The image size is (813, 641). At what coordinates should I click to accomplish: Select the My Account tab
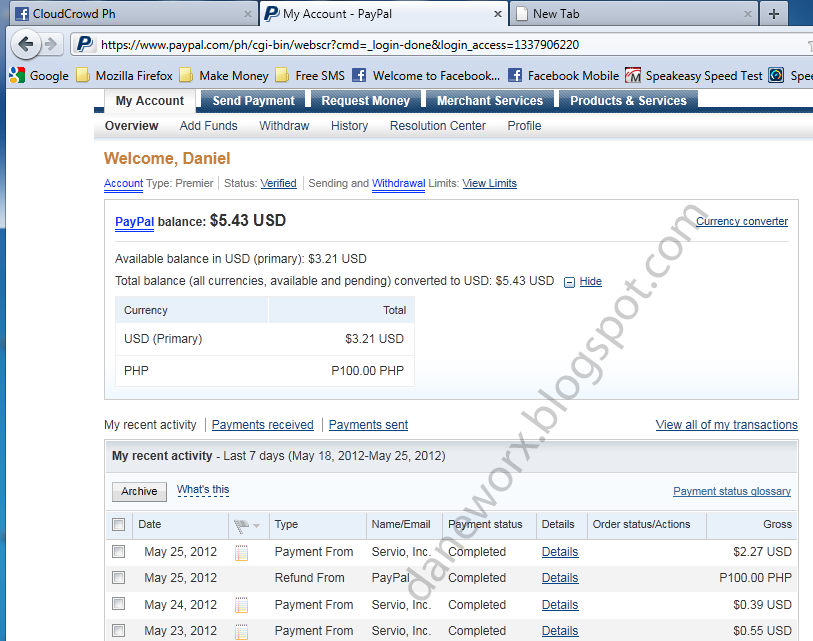149,101
